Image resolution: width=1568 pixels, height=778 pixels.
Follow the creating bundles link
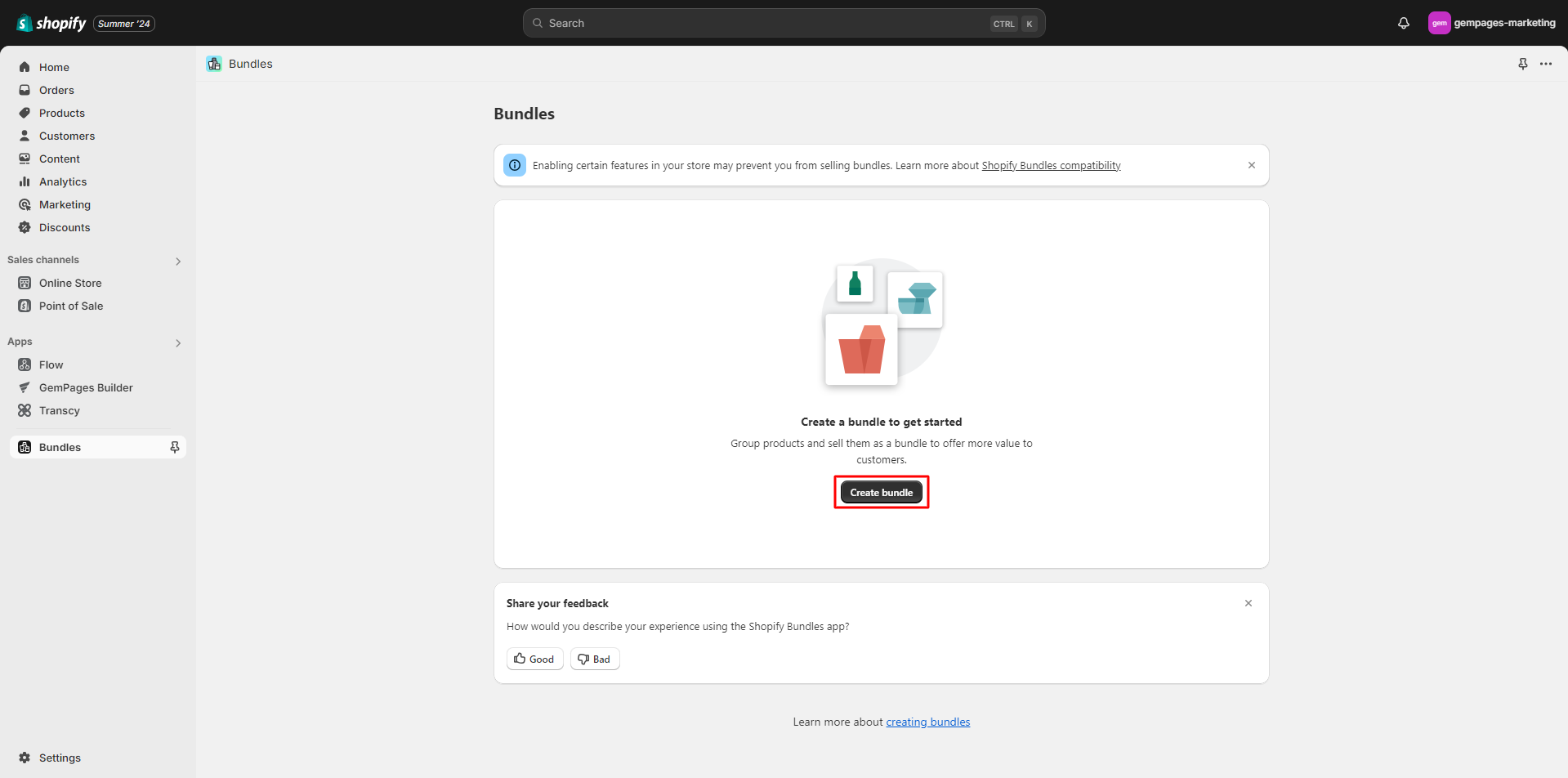(x=927, y=722)
